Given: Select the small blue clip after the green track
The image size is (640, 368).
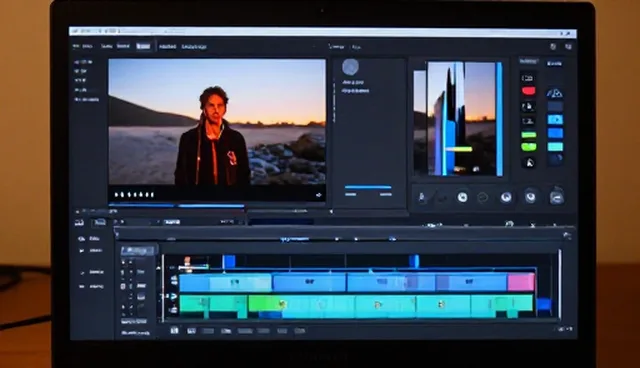Looking at the screenshot, I should 543,304.
